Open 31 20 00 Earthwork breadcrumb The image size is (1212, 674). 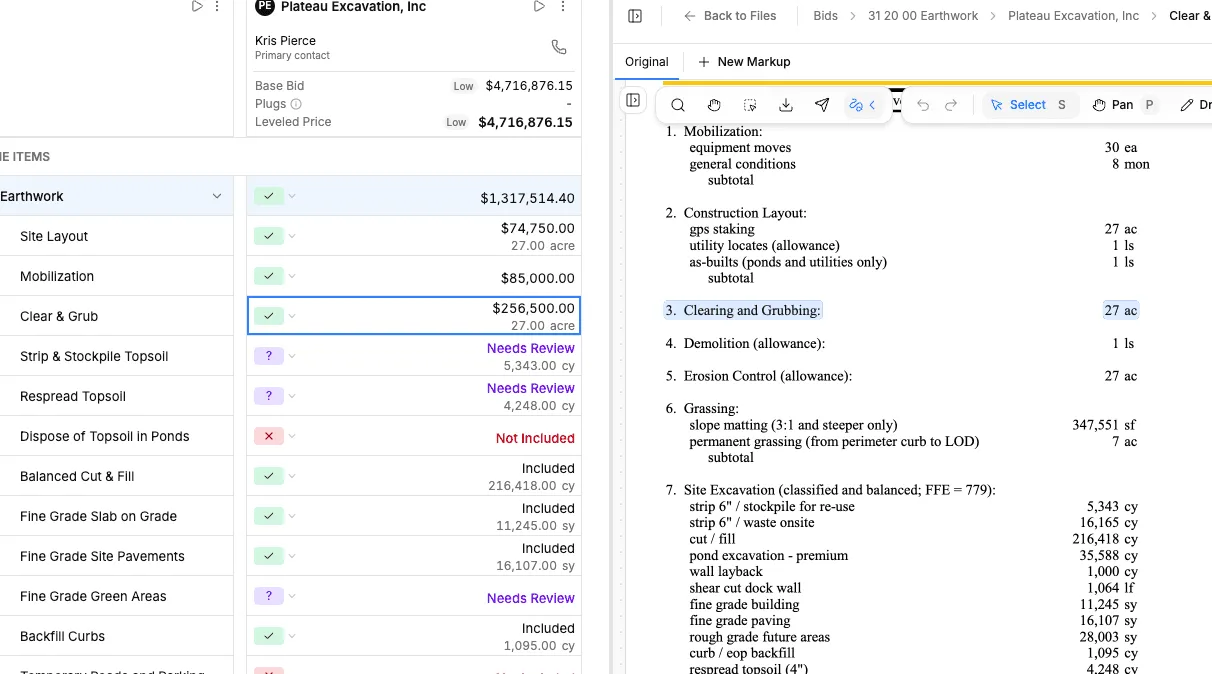(923, 16)
